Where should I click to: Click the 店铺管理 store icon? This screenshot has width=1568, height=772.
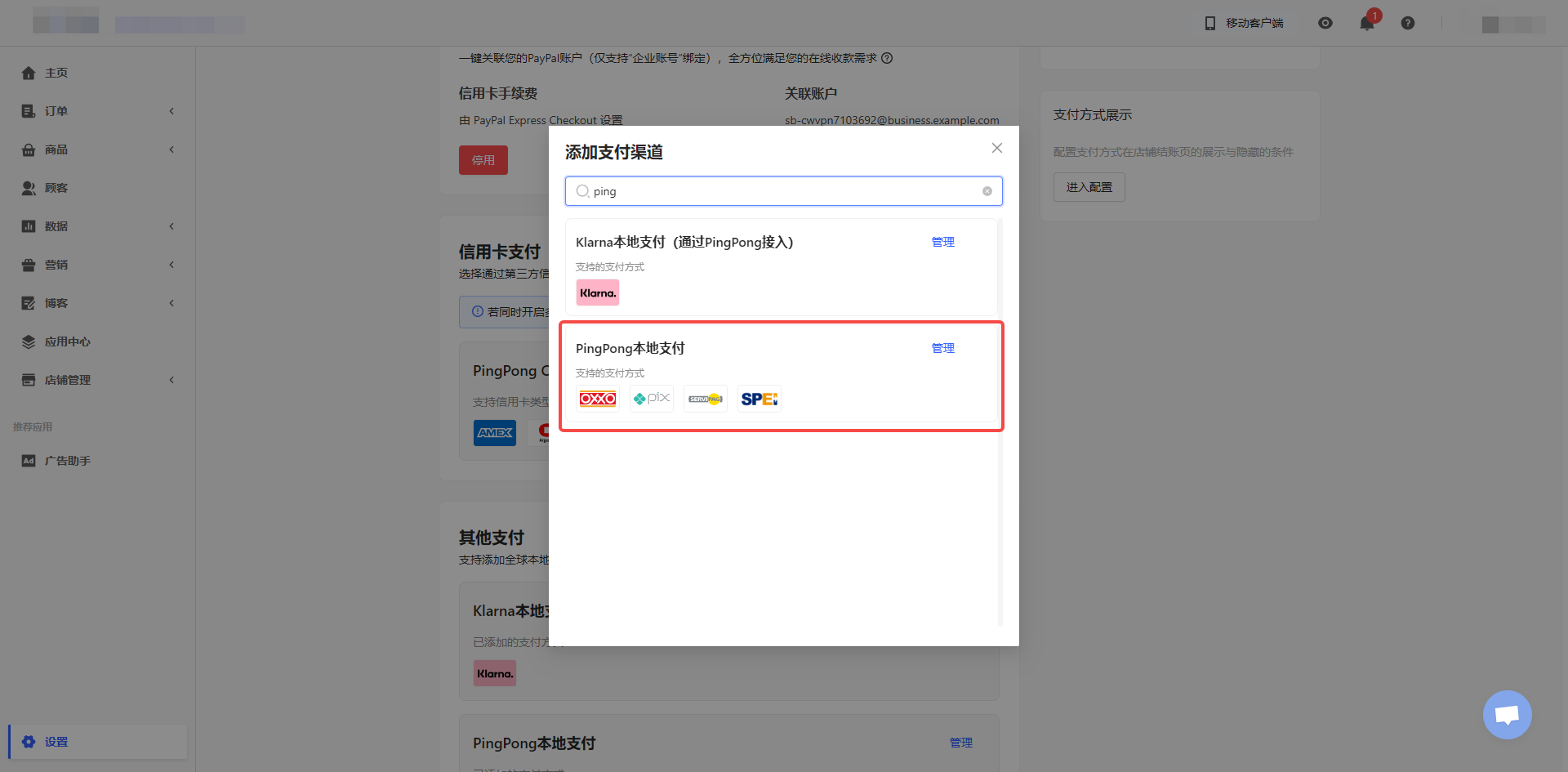click(x=29, y=380)
